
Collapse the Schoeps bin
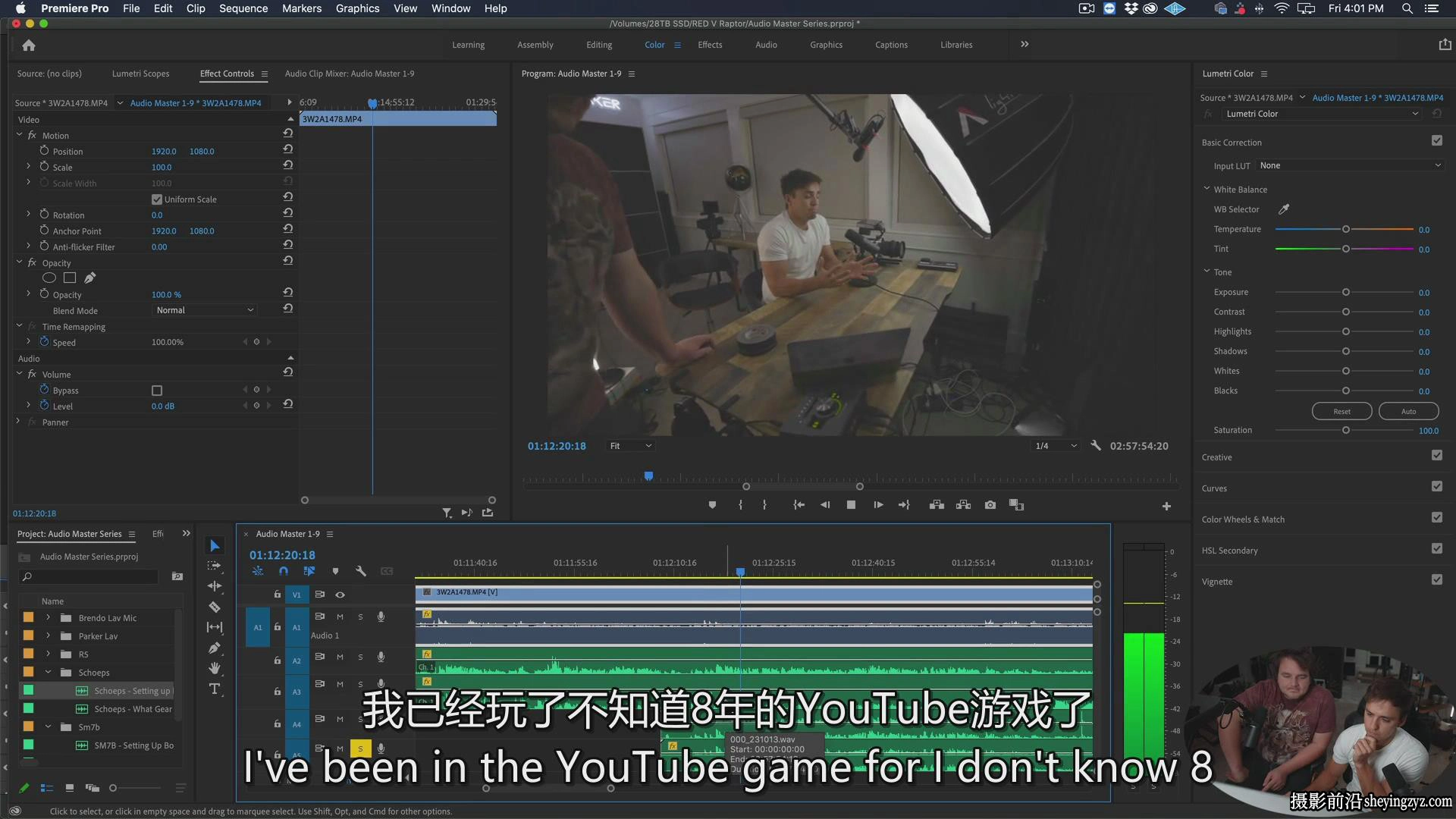(48, 673)
